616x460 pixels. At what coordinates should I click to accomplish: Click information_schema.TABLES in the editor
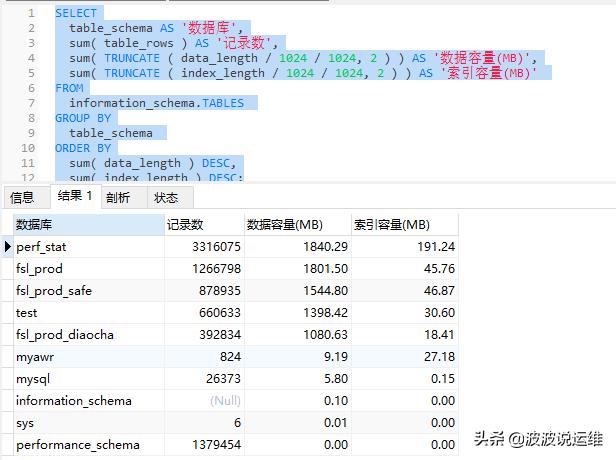point(156,103)
